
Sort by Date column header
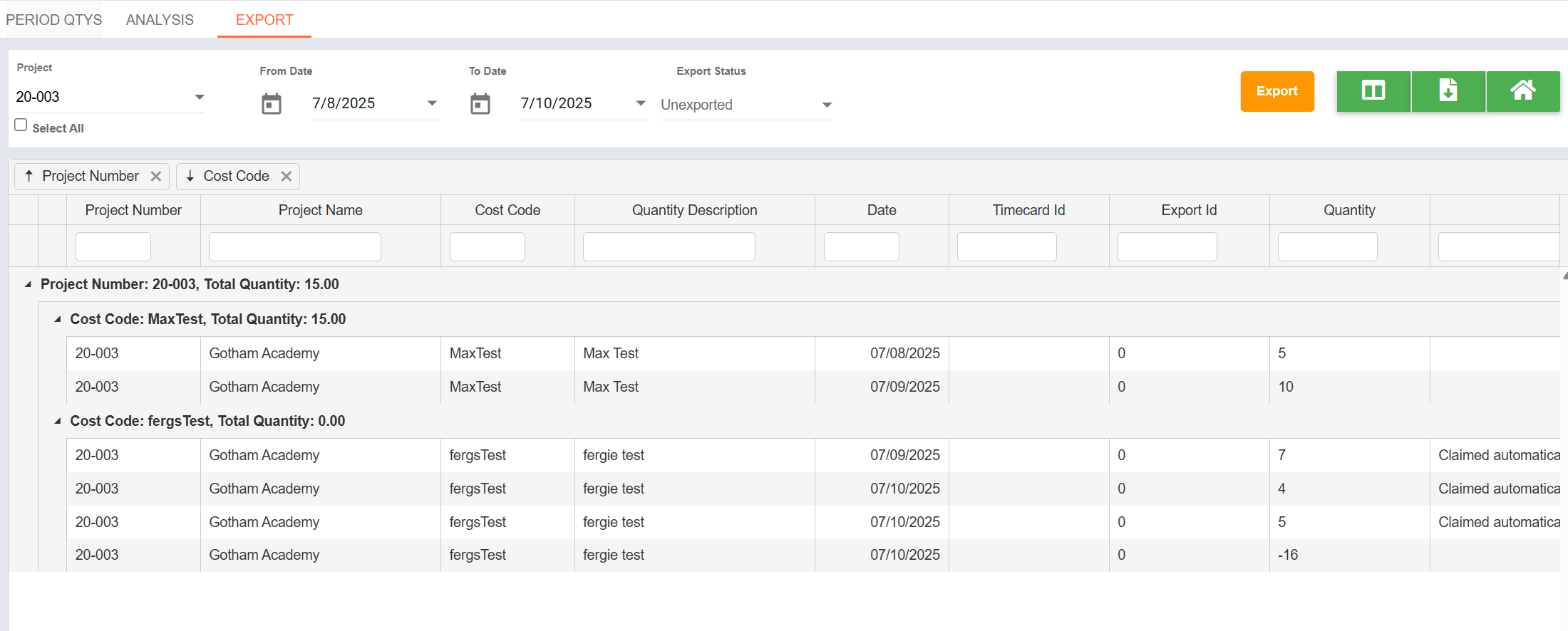pos(882,210)
